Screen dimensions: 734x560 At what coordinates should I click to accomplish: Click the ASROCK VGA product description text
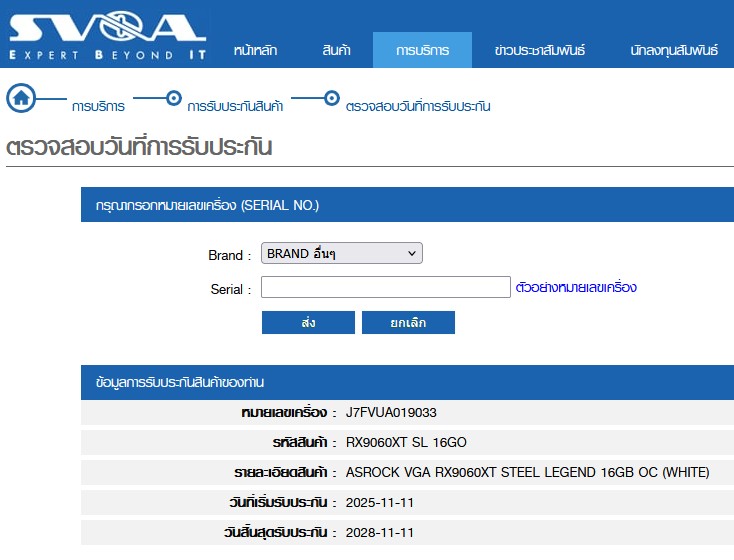pos(527,472)
